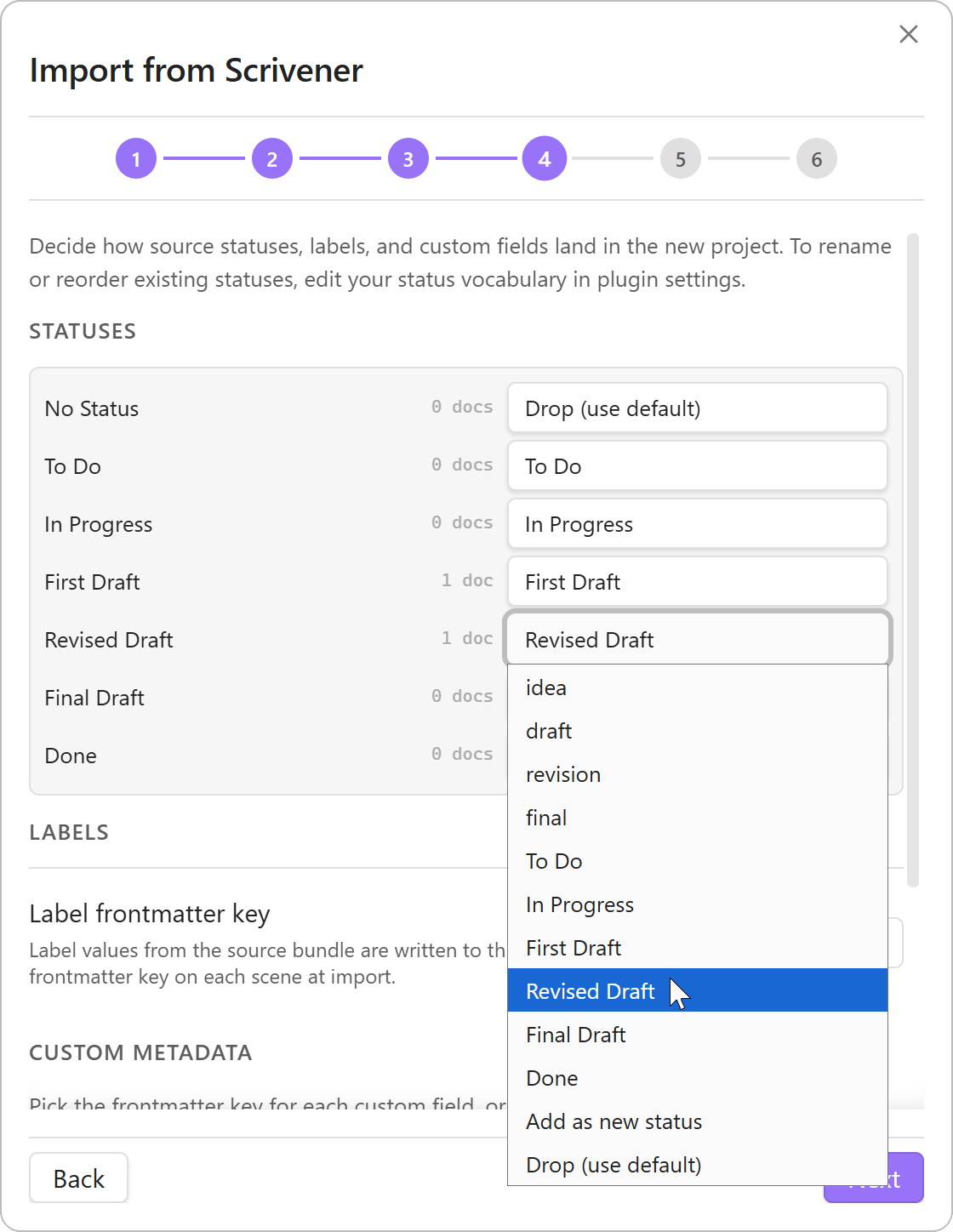953x1232 pixels.
Task: Pick 'To Do' option in open list
Action: pos(698,861)
